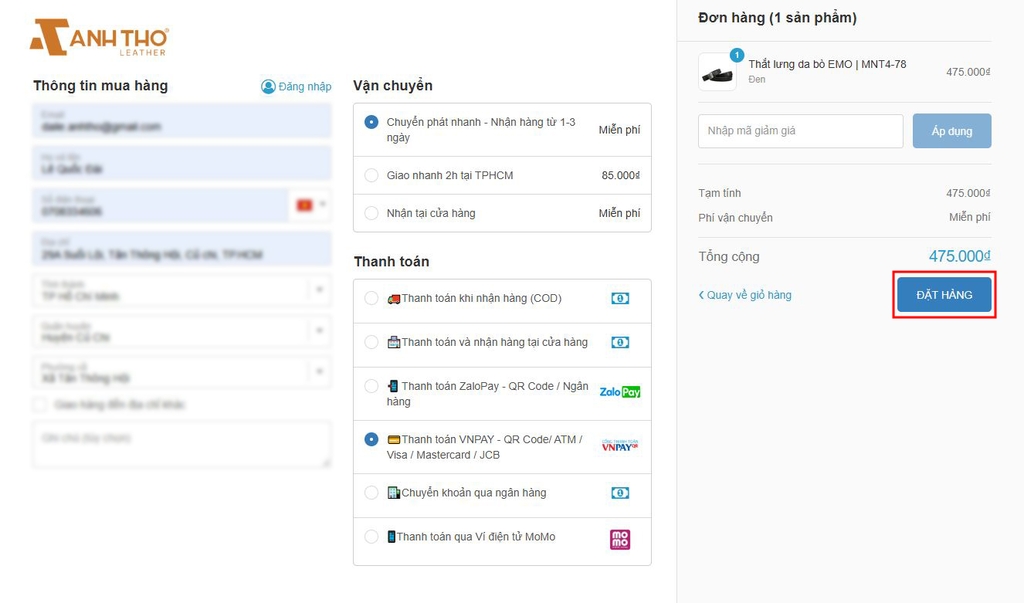Click the VNPAY logo icon
This screenshot has width=1024, height=603.
click(x=620, y=446)
